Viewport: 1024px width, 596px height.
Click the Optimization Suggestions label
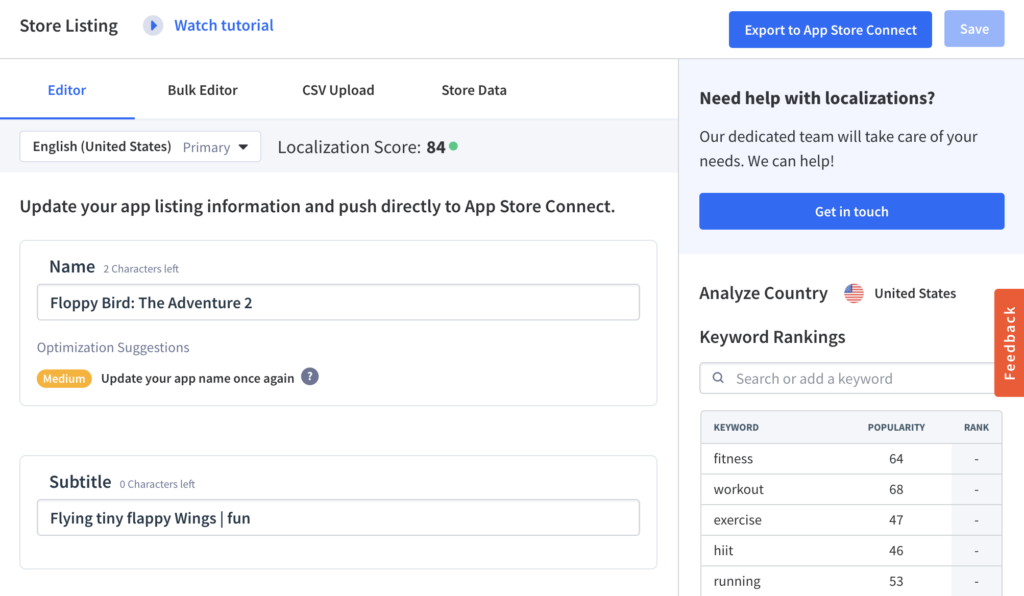[113, 347]
